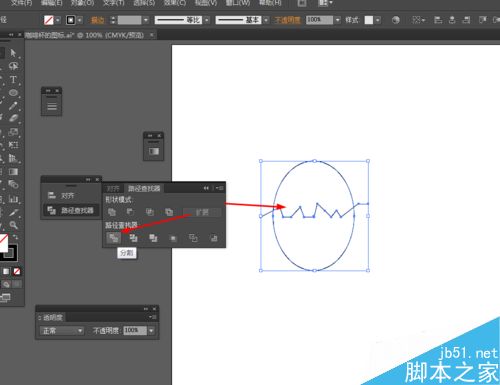The width and height of the screenshot is (500, 385).
Task: Click Merge in Pathfinder panel
Action: [153, 238]
